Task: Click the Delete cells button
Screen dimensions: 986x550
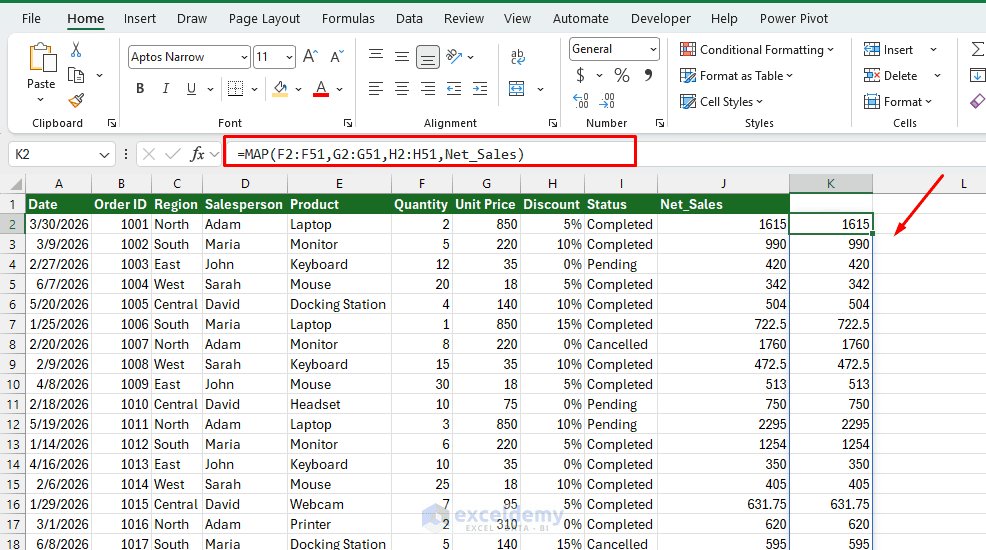Action: [x=890, y=75]
